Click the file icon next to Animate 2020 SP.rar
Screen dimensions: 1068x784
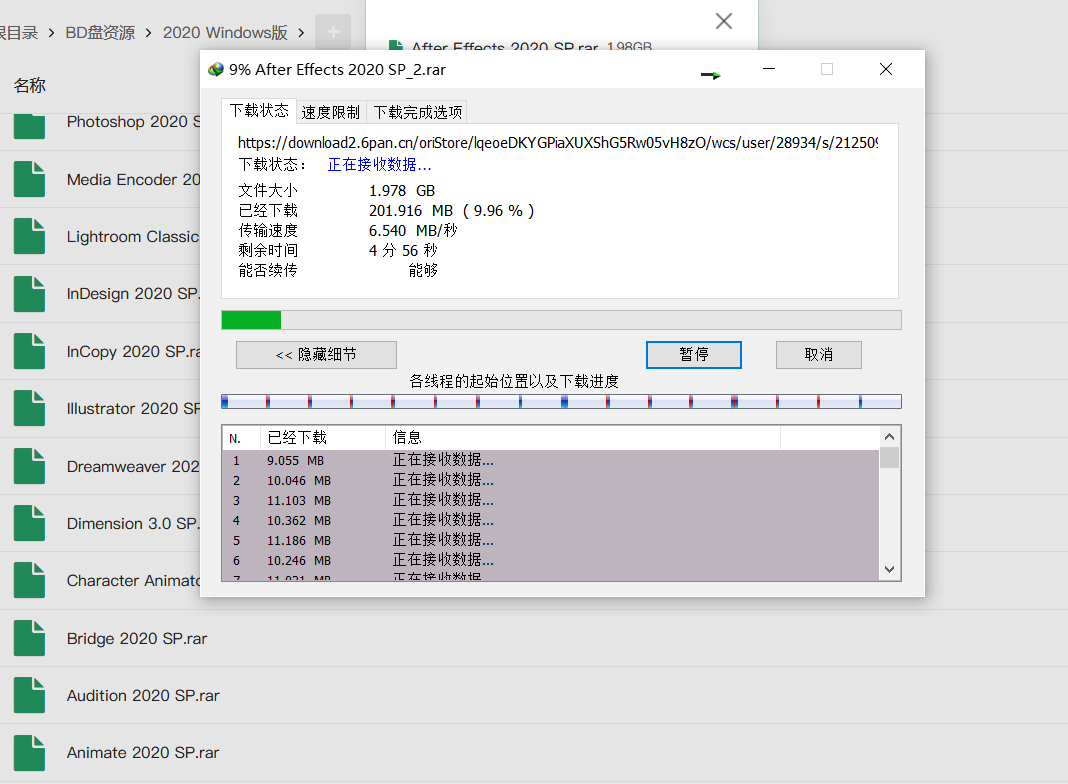[30, 752]
